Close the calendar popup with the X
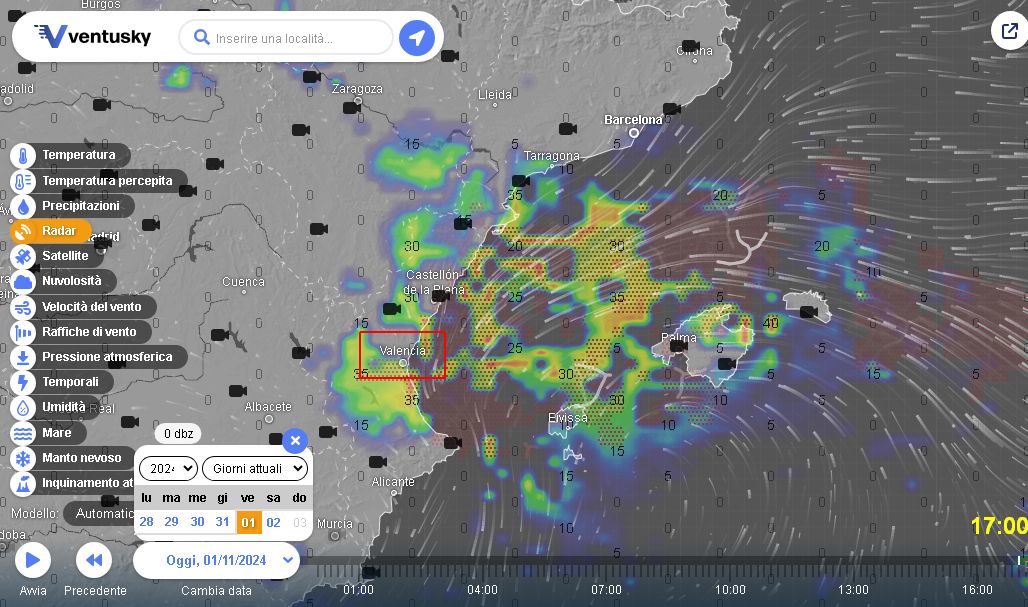The width and height of the screenshot is (1028, 607). 295,440
